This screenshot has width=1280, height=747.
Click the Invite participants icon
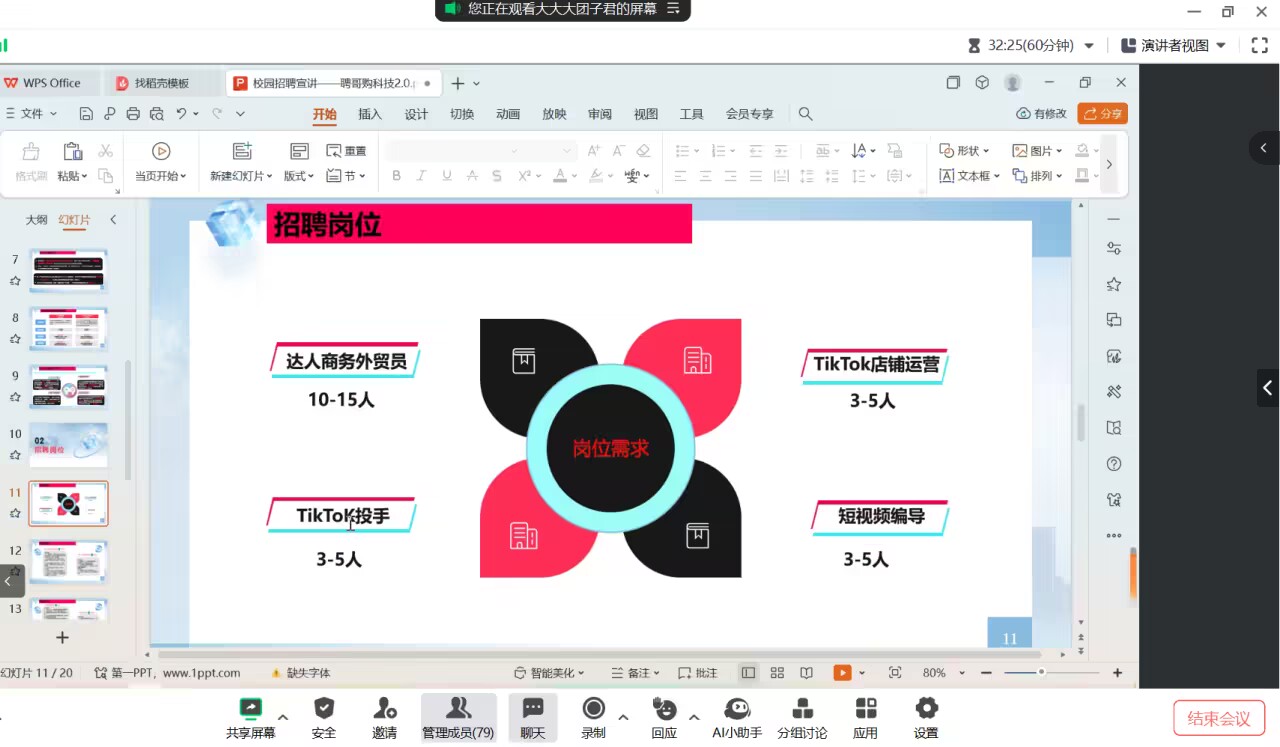click(384, 709)
